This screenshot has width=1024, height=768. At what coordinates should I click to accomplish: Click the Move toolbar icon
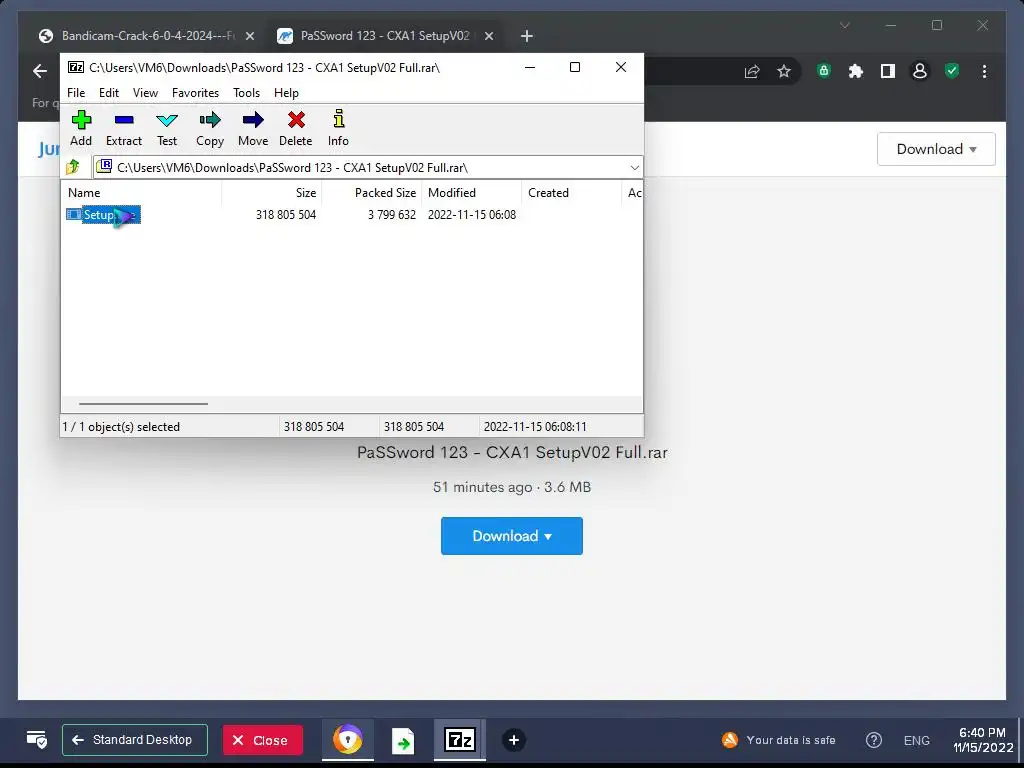[x=253, y=129]
